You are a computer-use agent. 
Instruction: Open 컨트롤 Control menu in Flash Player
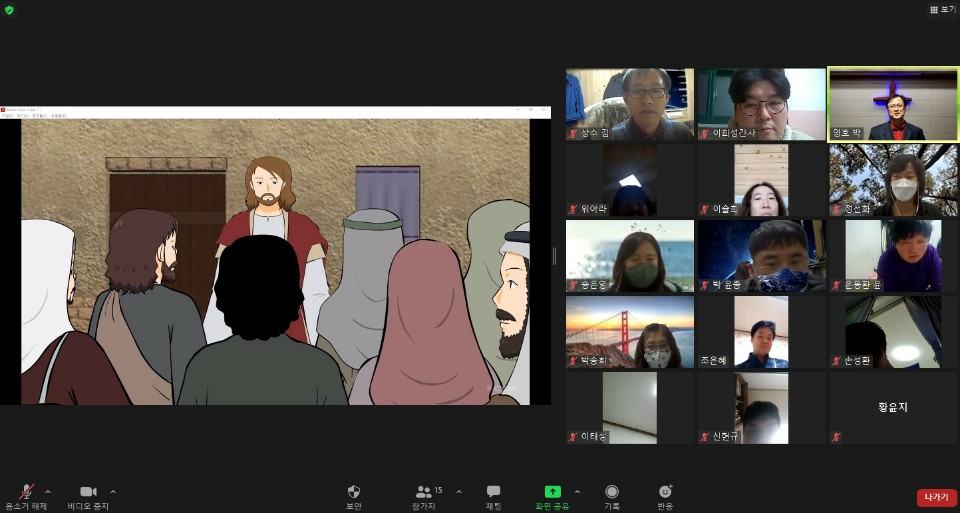click(x=40, y=116)
